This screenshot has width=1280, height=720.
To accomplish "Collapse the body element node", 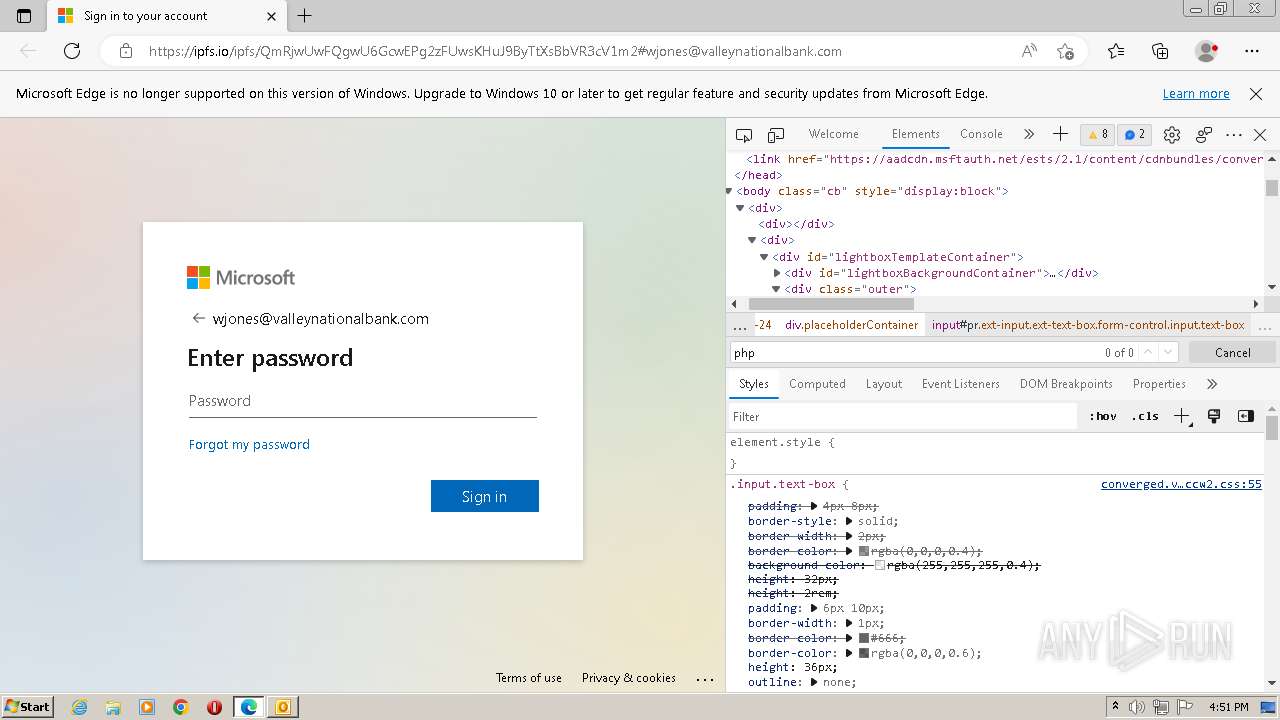I will [729, 191].
